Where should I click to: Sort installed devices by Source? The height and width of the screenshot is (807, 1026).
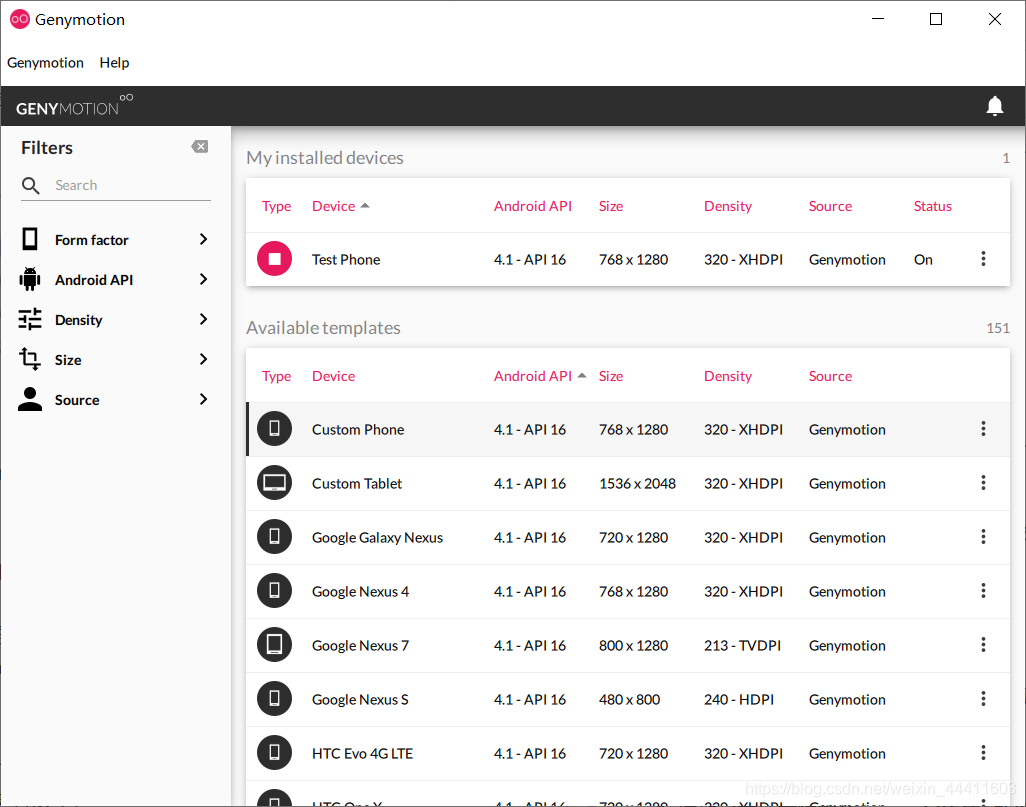pos(830,206)
